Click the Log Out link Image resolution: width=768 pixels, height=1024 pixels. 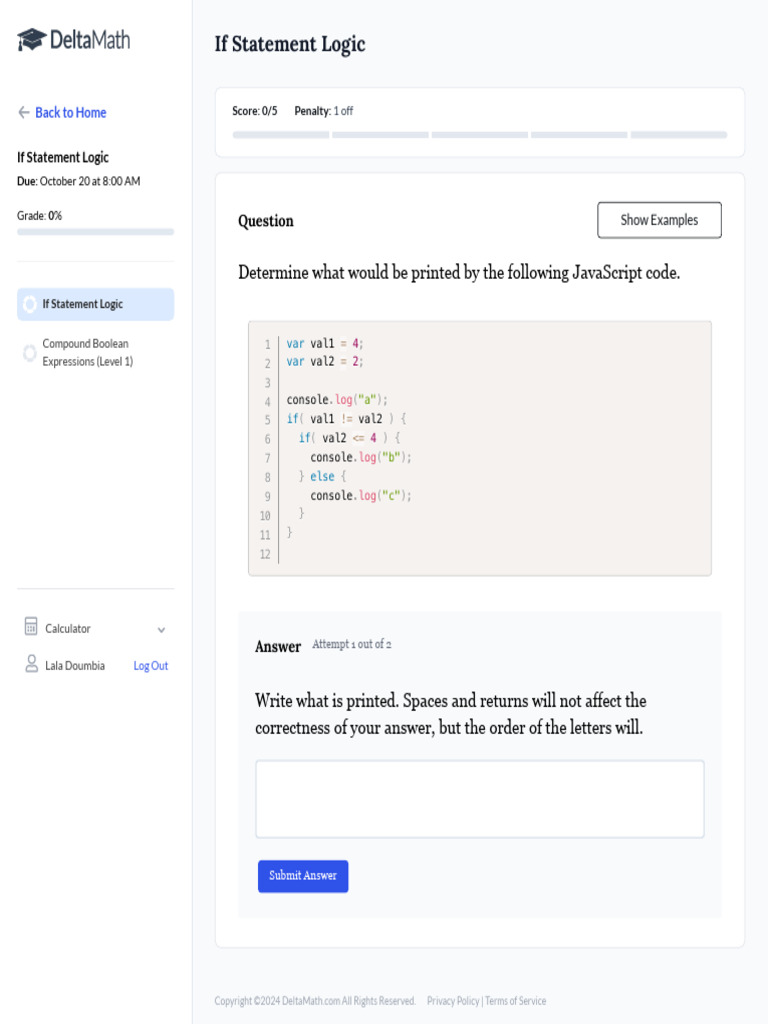point(151,666)
